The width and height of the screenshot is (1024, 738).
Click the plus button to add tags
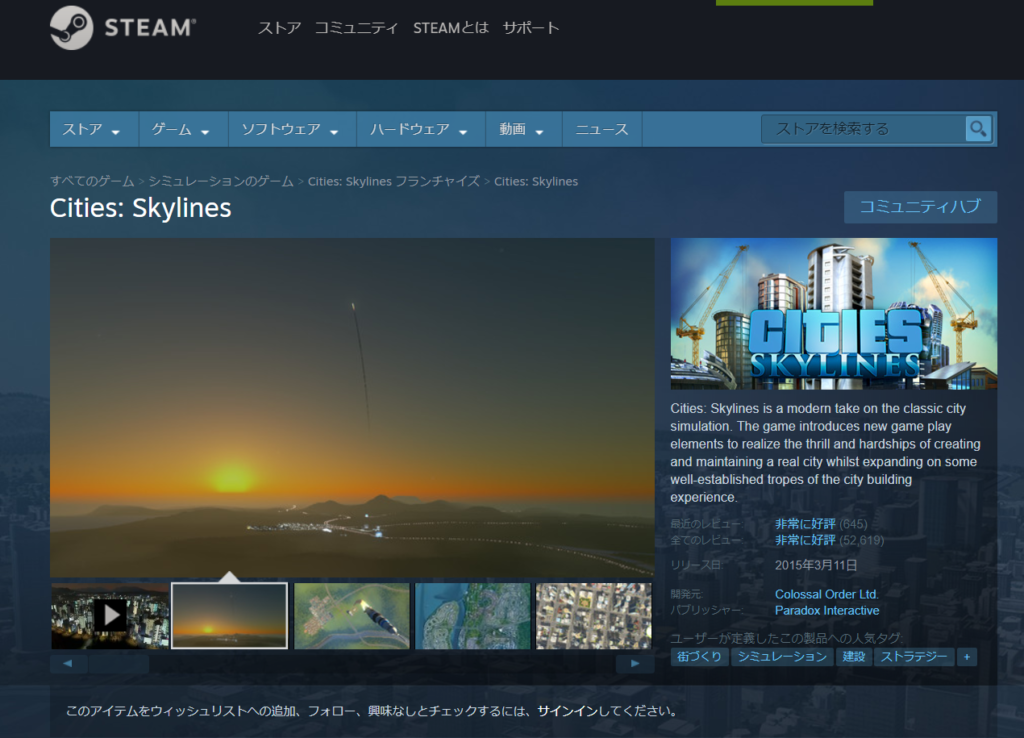coord(967,657)
